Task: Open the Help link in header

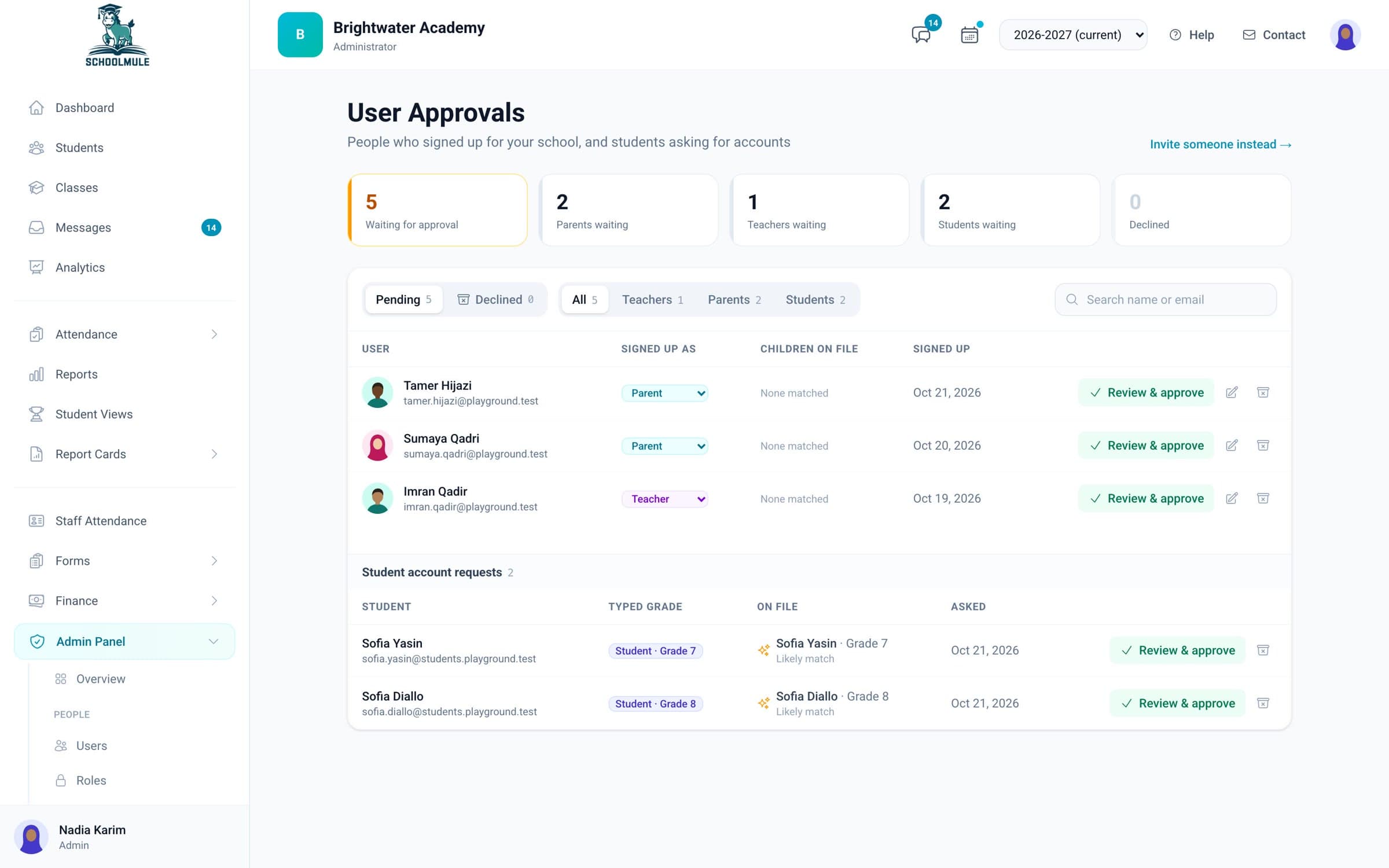Action: click(1192, 35)
